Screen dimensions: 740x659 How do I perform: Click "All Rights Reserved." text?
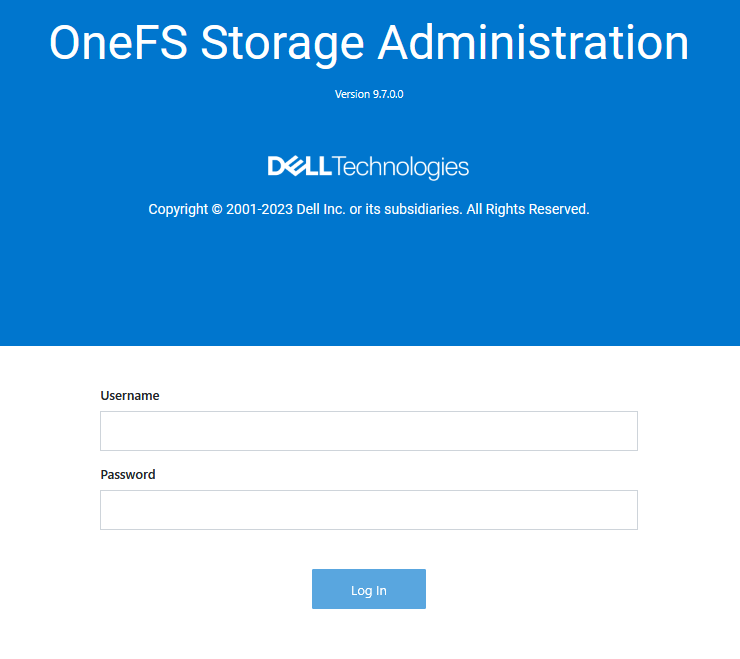point(528,210)
